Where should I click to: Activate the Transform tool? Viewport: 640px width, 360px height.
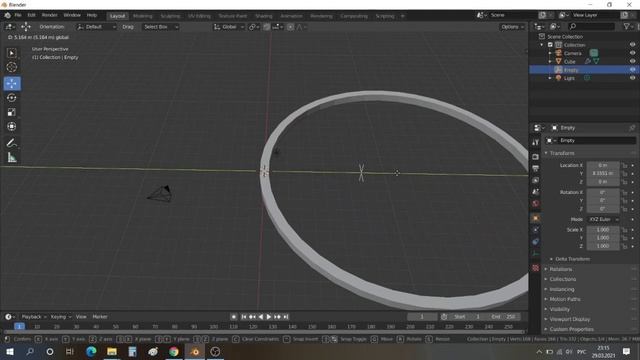pyautogui.click(x=11, y=127)
